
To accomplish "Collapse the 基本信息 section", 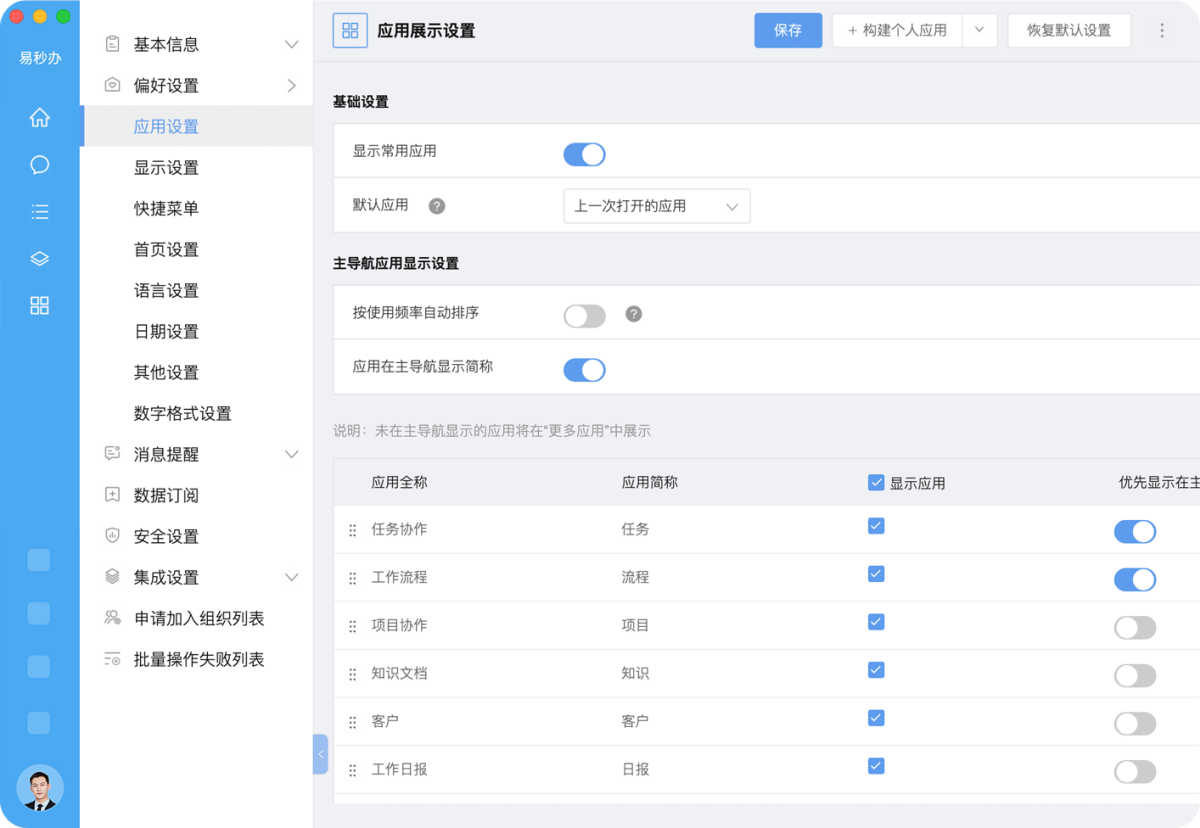I will tap(291, 44).
